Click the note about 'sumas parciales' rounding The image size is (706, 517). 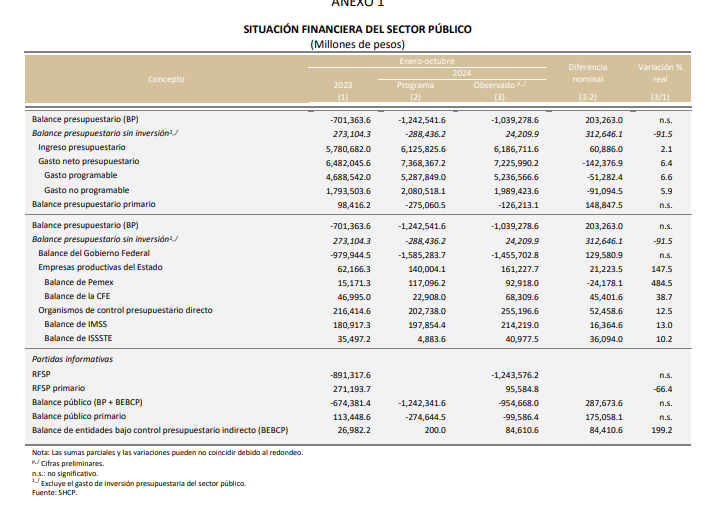pyautogui.click(x=167, y=452)
